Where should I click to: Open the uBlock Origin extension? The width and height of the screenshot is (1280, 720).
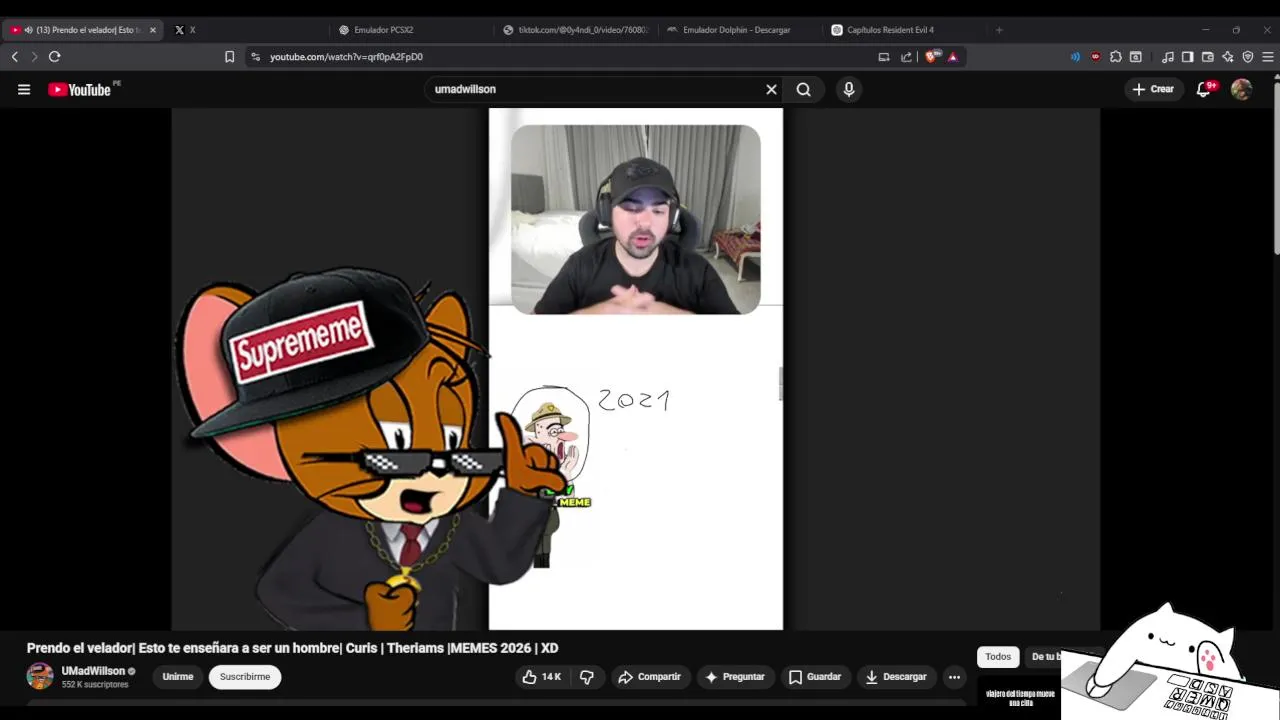1095,57
